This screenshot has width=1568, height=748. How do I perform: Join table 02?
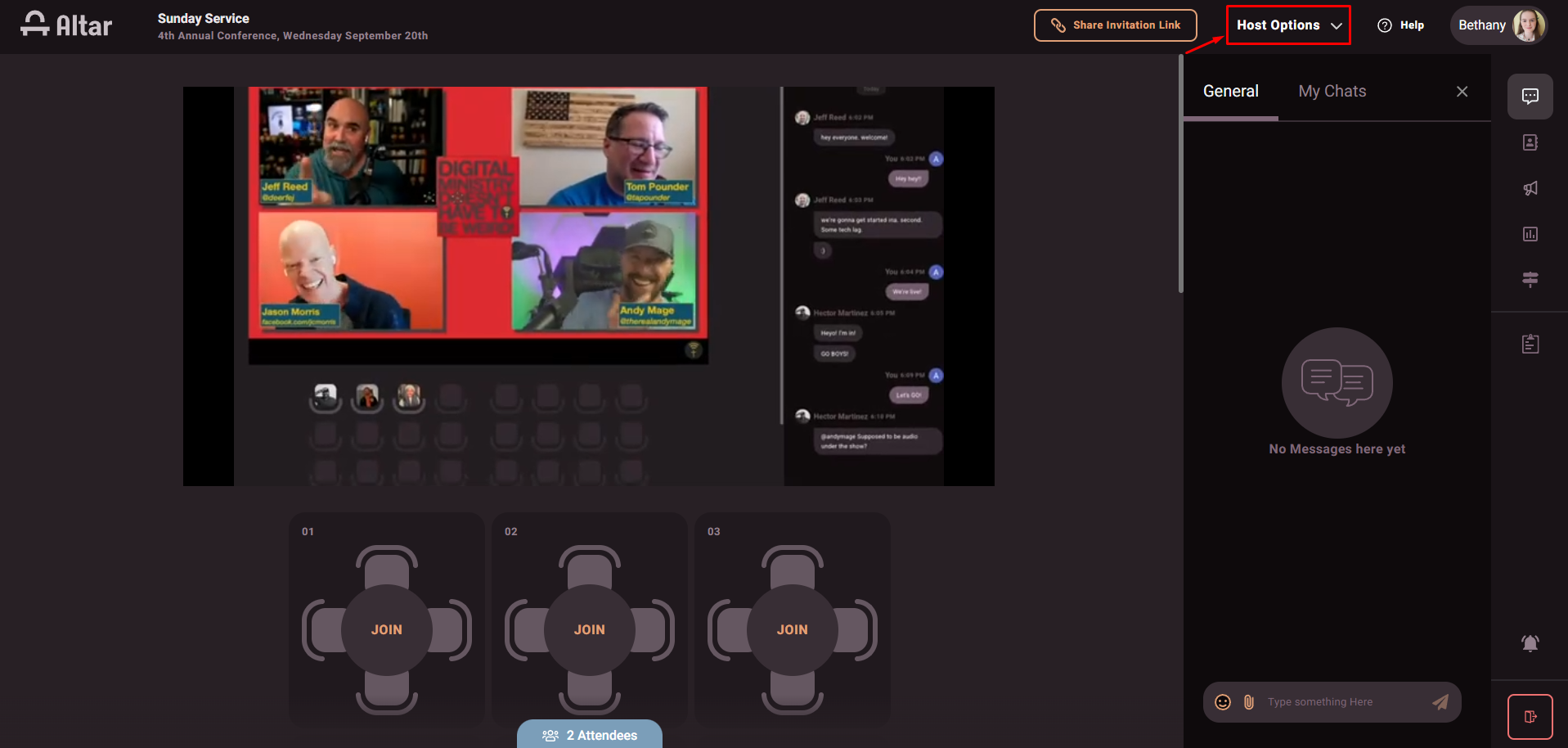tap(590, 629)
